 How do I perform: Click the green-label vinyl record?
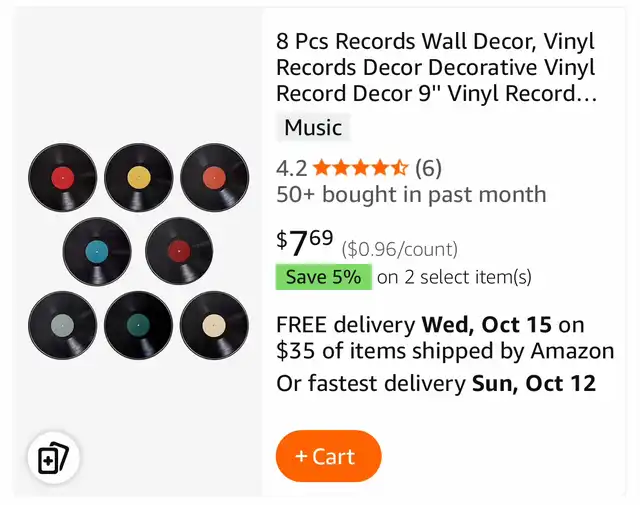coord(139,325)
